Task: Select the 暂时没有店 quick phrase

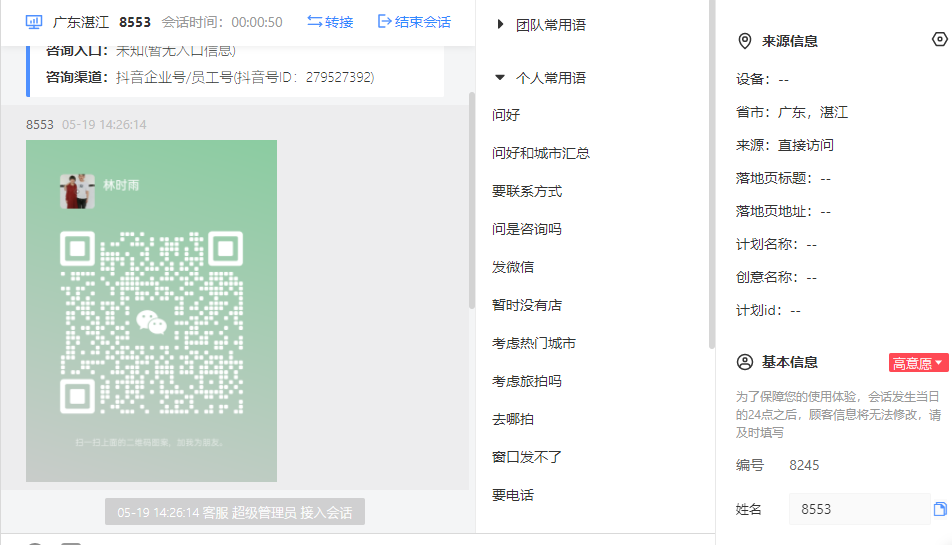Action: [526, 305]
